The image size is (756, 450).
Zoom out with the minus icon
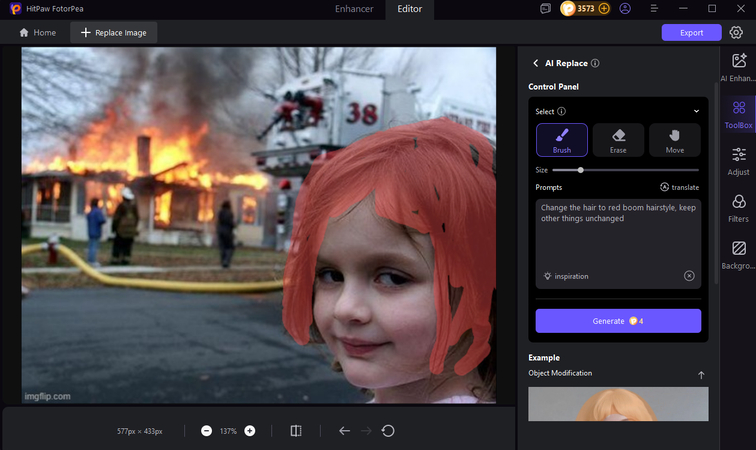click(206, 430)
